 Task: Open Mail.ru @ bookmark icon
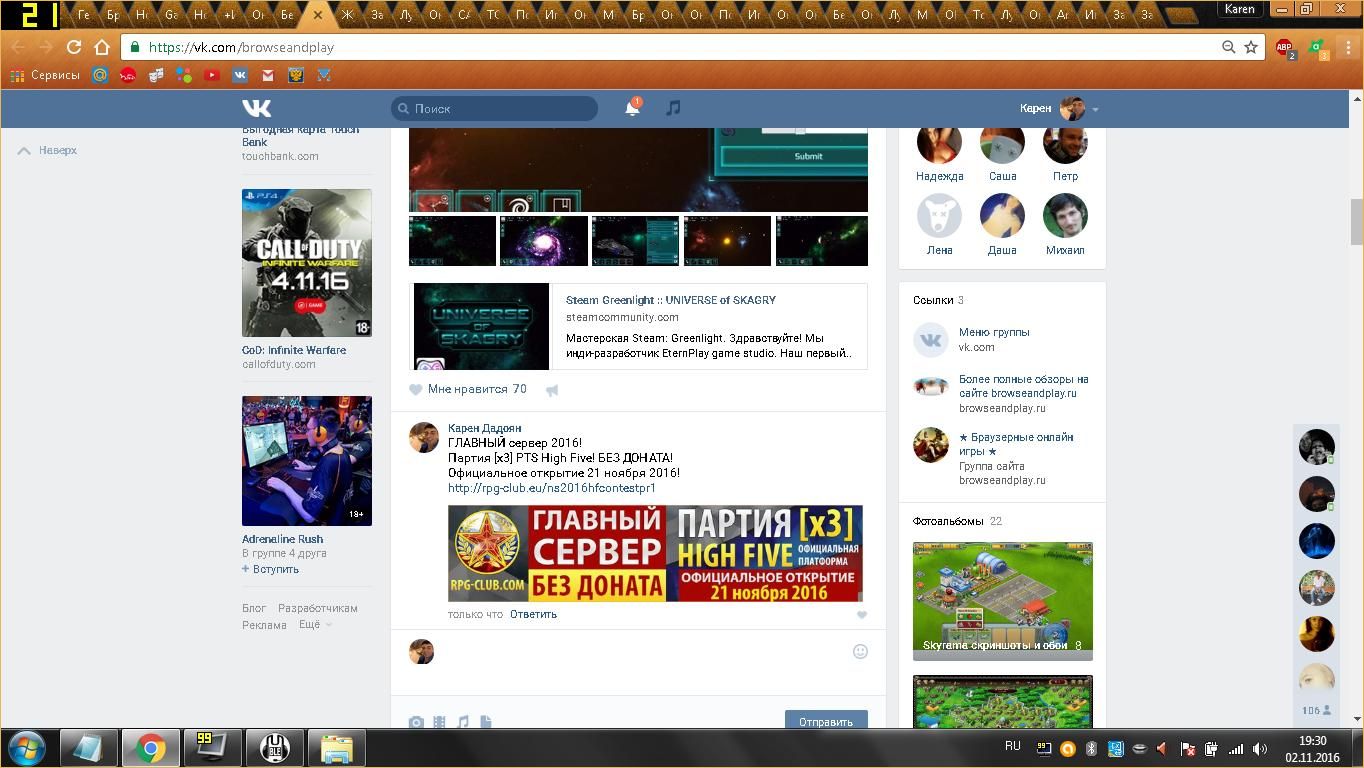100,75
